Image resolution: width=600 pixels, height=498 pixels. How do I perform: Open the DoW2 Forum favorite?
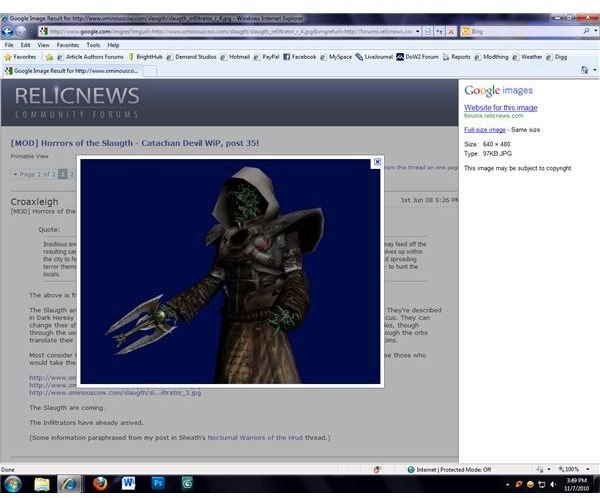[x=417, y=57]
